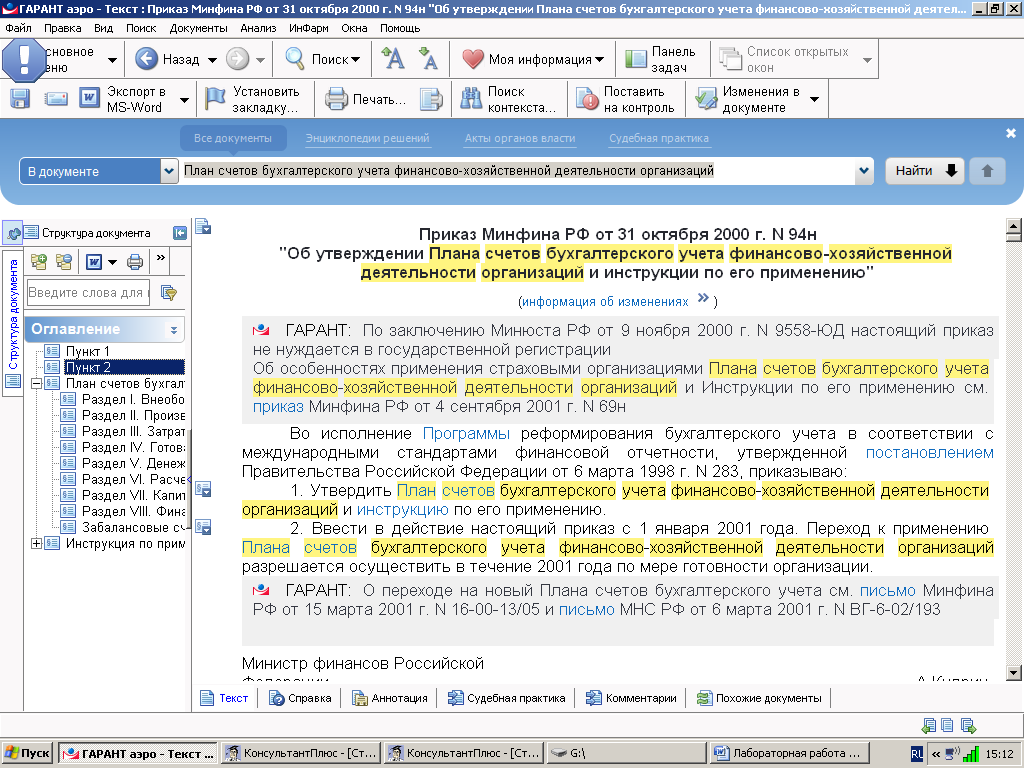Open Оглавление header dropdown
Screen dimensions: 1024x768
[174, 330]
